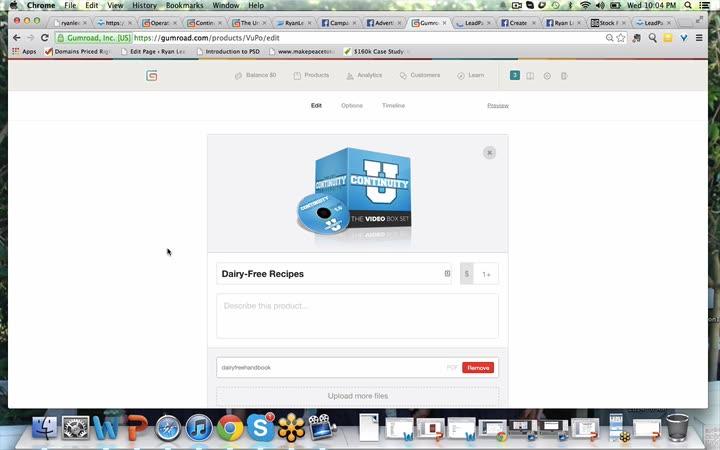Screen dimensions: 720x450
Task: Open the Trash in the dock
Action: pyautogui.click(x=677, y=428)
